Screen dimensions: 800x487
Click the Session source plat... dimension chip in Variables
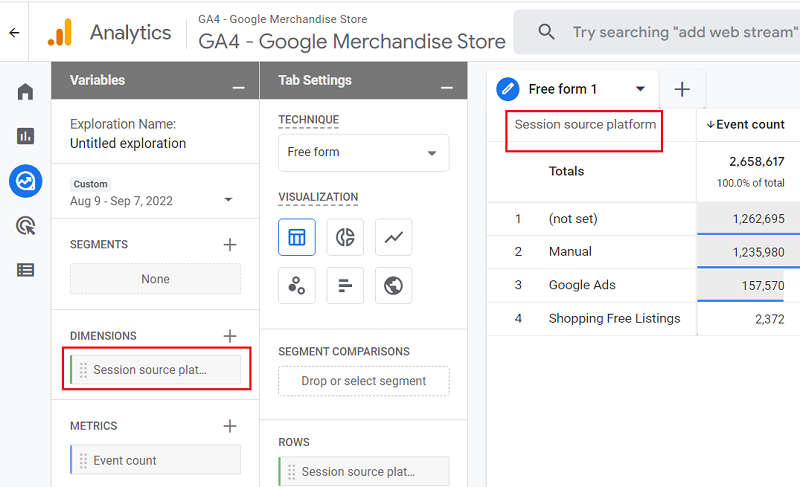pyautogui.click(x=156, y=370)
